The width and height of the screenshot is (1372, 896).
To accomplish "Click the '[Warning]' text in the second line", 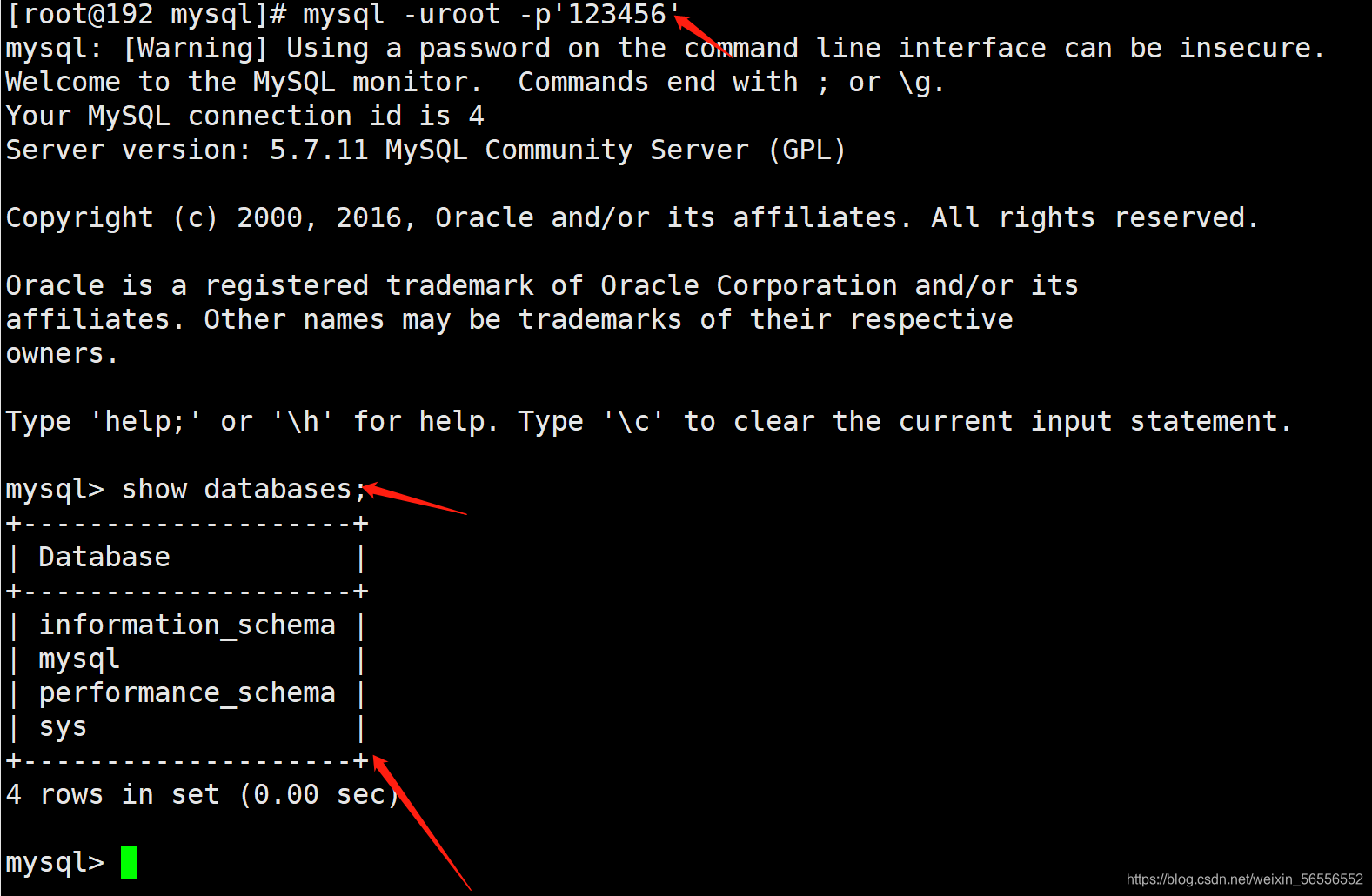I will (195, 49).
